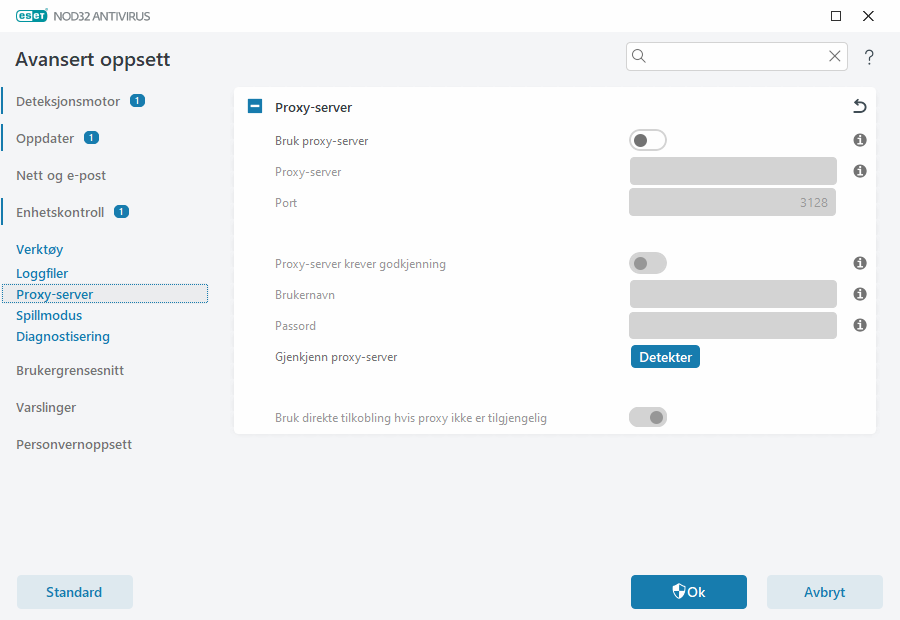The height and width of the screenshot is (620, 900).
Task: Enable Bruk direkte tilkobling hvis proxy utilgjengelig
Action: point(647,417)
